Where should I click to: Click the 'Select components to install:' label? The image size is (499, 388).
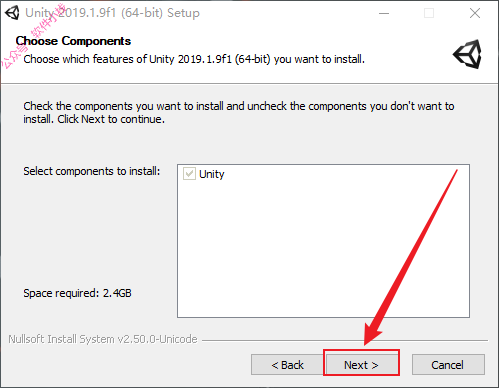pyautogui.click(x=92, y=171)
